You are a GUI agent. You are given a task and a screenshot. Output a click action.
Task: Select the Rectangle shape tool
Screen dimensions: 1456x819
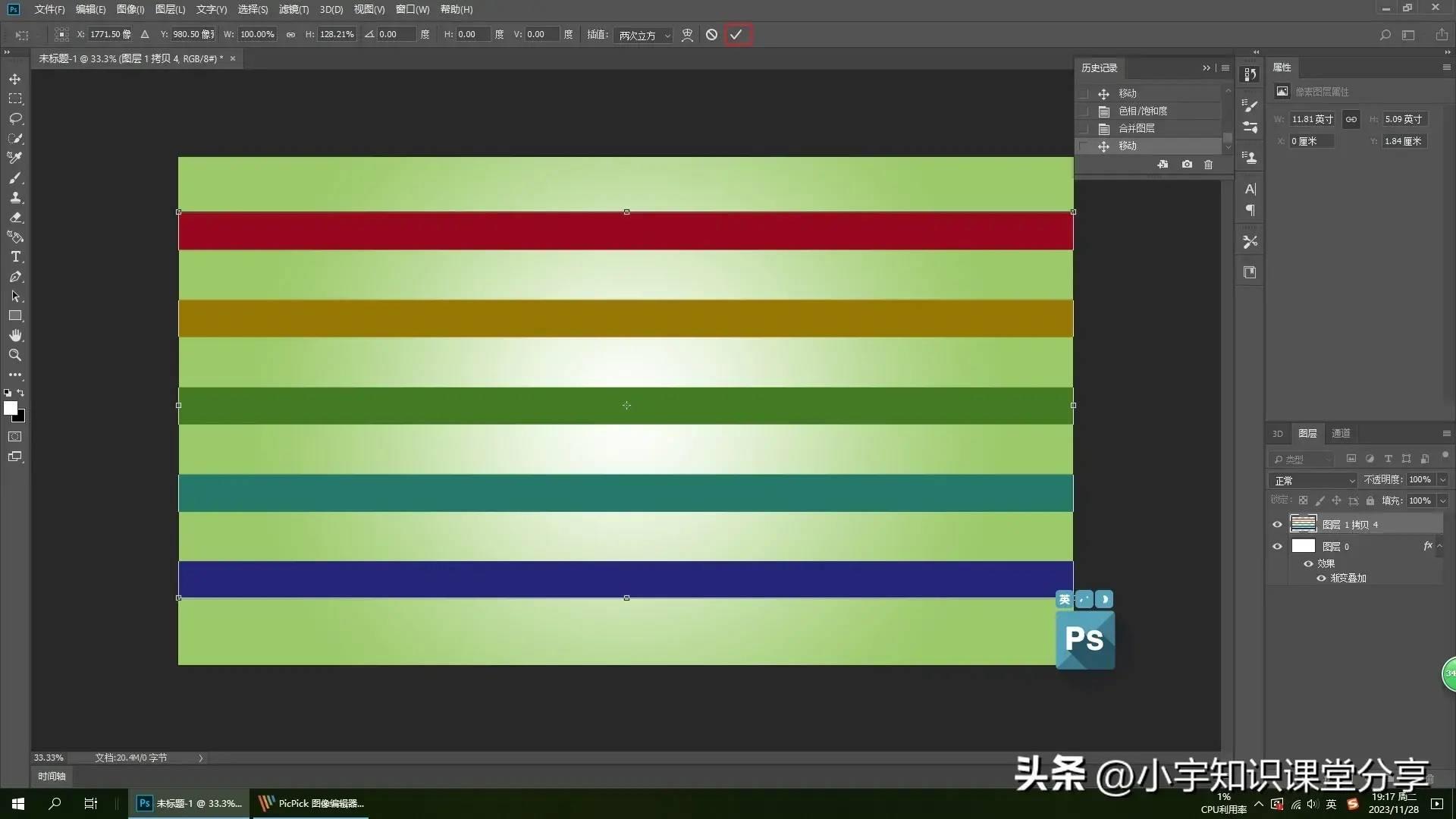[15, 315]
